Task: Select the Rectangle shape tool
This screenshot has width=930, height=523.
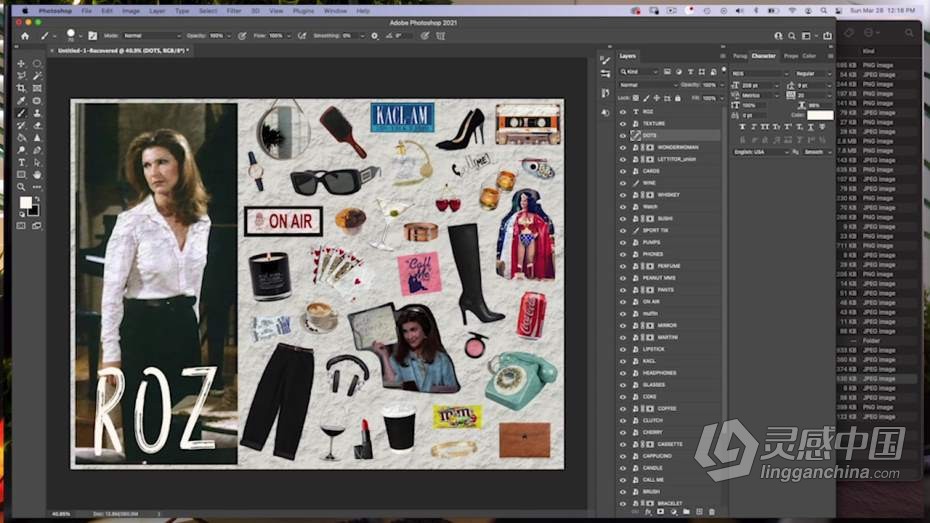Action: tap(21, 175)
